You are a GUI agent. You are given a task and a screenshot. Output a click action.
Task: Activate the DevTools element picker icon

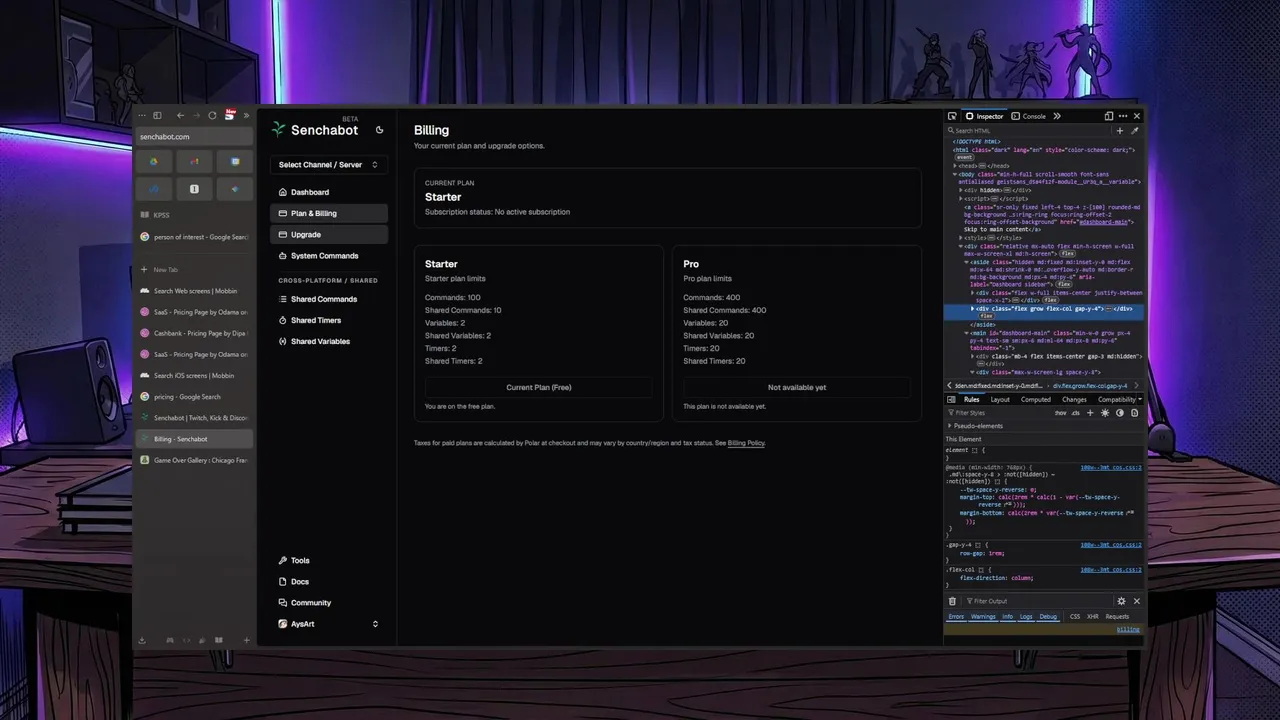[952, 116]
